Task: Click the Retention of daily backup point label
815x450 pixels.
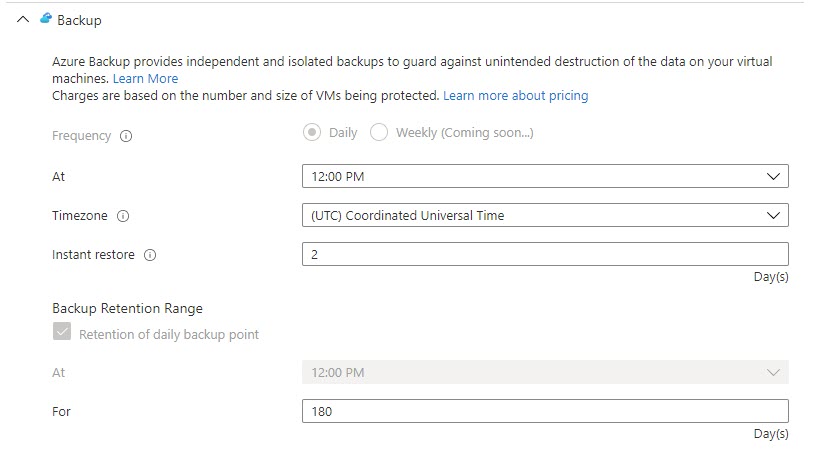Action: click(169, 335)
